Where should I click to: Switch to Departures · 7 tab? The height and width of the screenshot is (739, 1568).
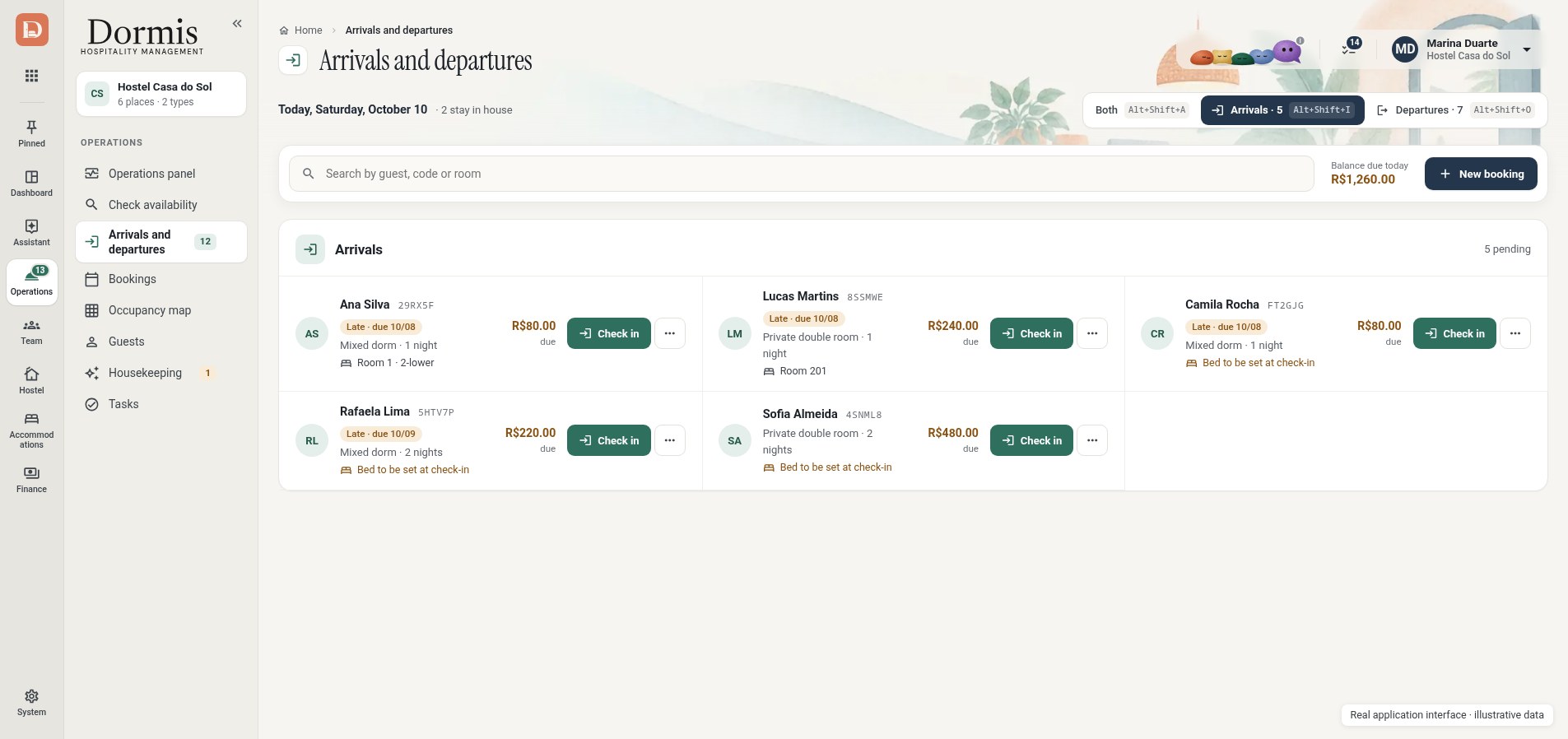coord(1455,110)
